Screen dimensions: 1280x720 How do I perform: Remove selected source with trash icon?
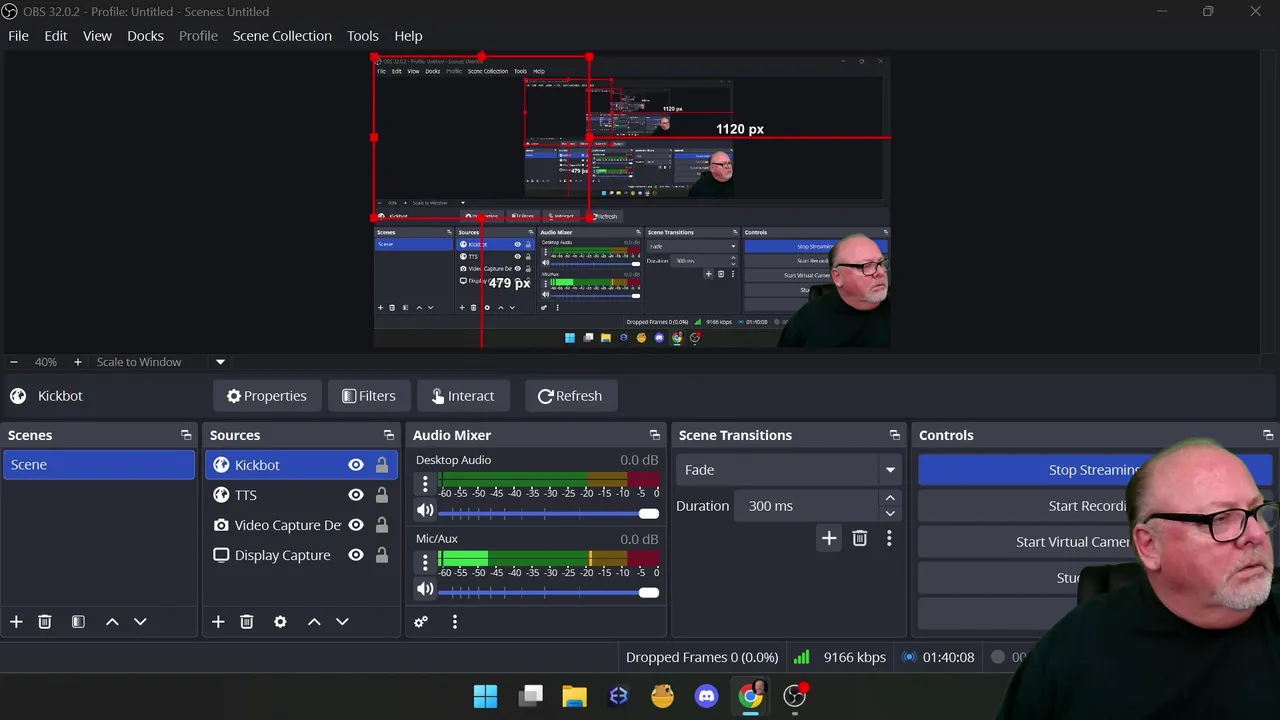point(247,622)
